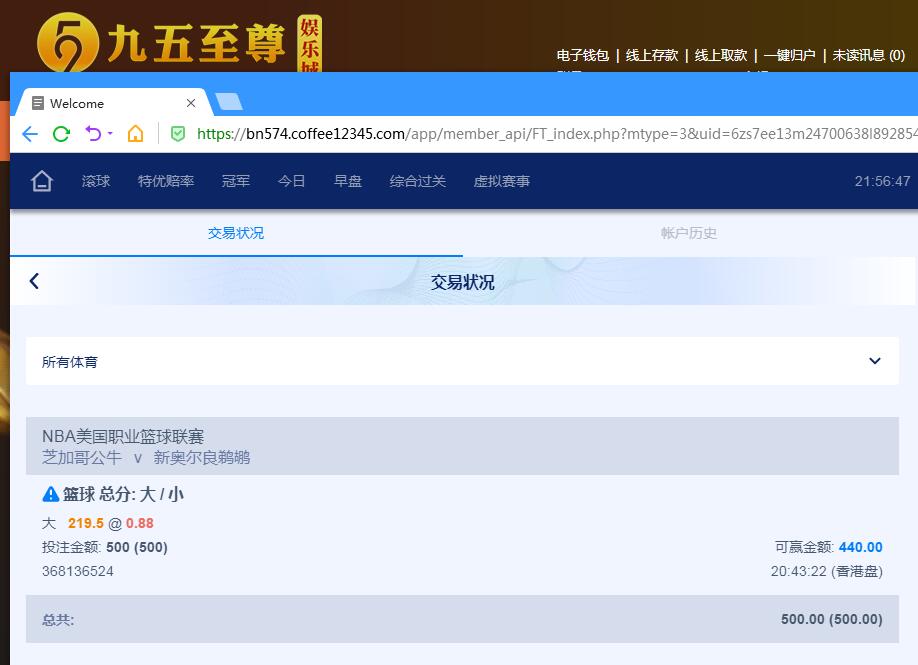Screen dimensions: 918x665
Task: Select the 交易状况 tab
Action: tap(236, 233)
